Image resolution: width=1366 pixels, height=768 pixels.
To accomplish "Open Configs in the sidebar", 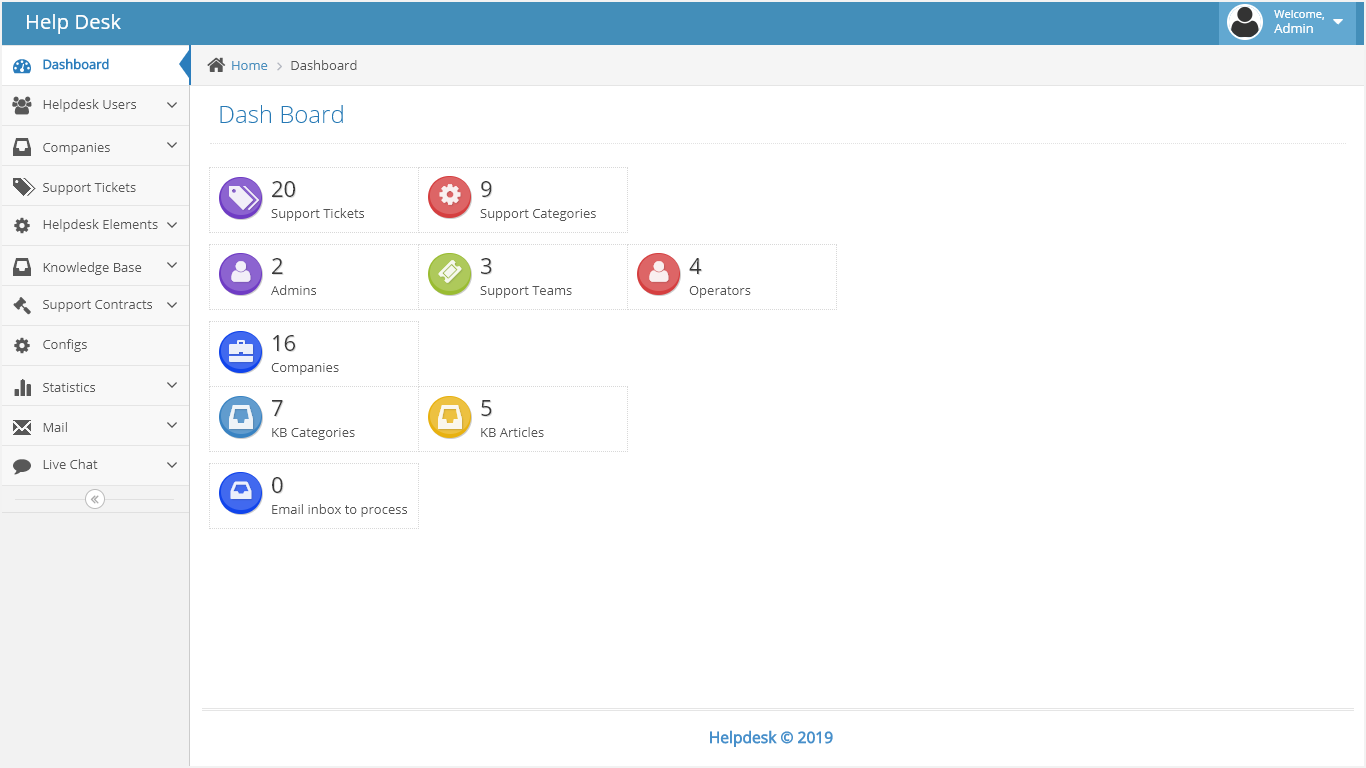I will [x=64, y=345].
